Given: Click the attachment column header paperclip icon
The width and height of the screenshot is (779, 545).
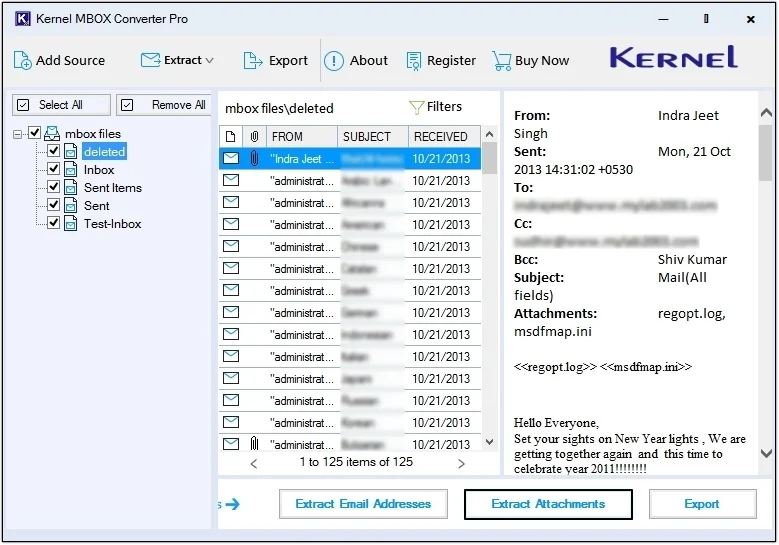Looking at the screenshot, I should click(x=254, y=137).
